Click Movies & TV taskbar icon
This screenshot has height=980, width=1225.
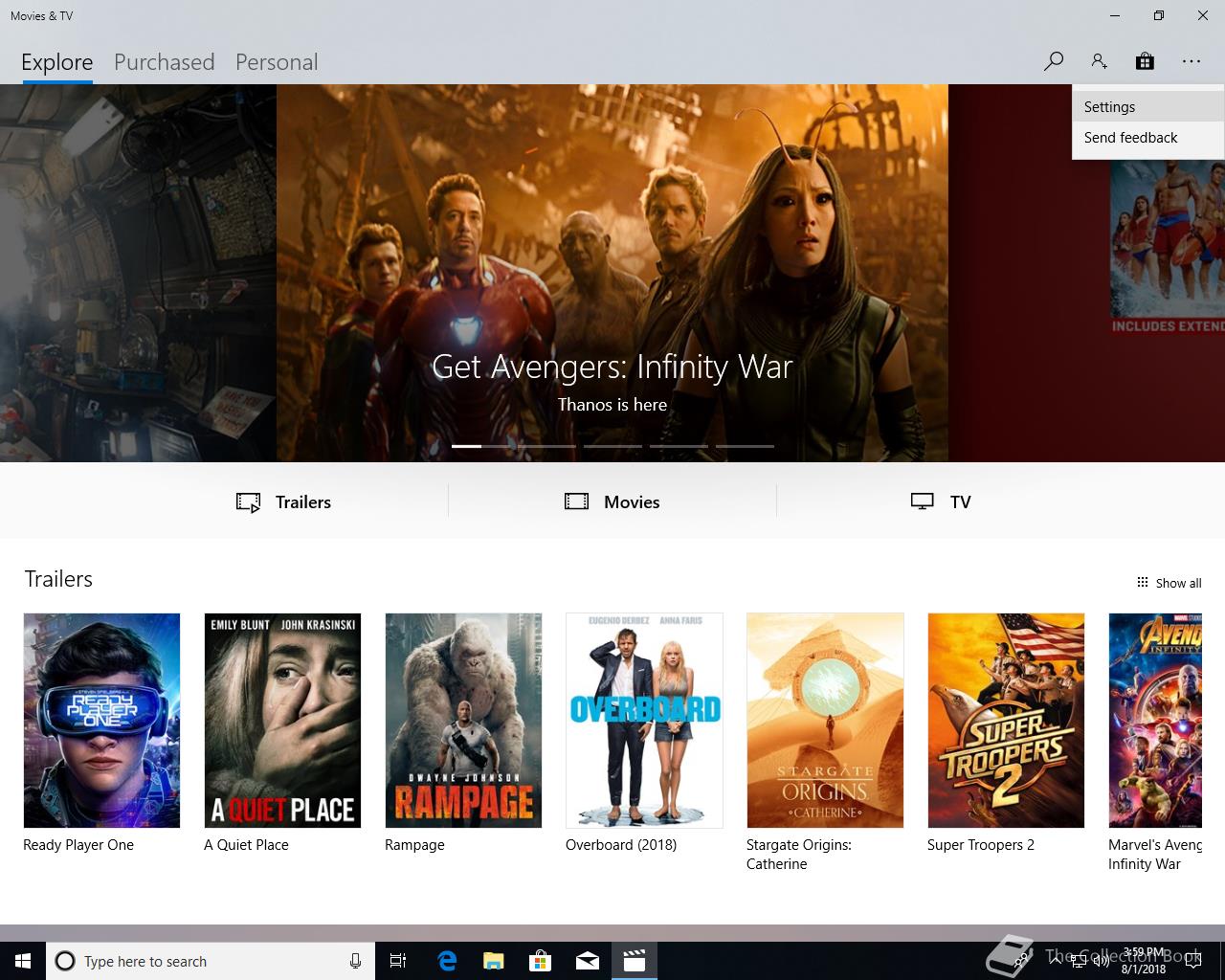(635, 961)
